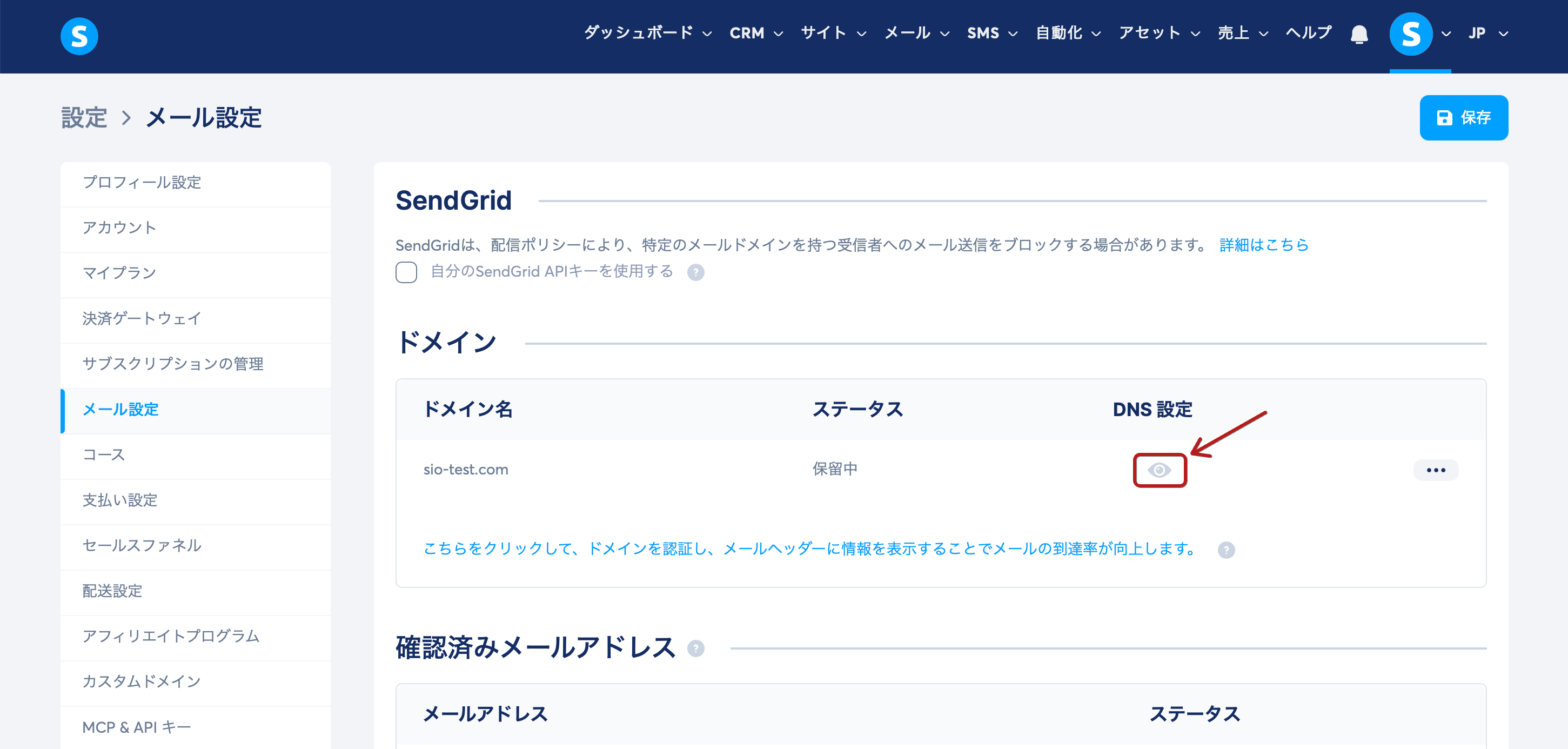Click the domain verification link text

point(810,549)
